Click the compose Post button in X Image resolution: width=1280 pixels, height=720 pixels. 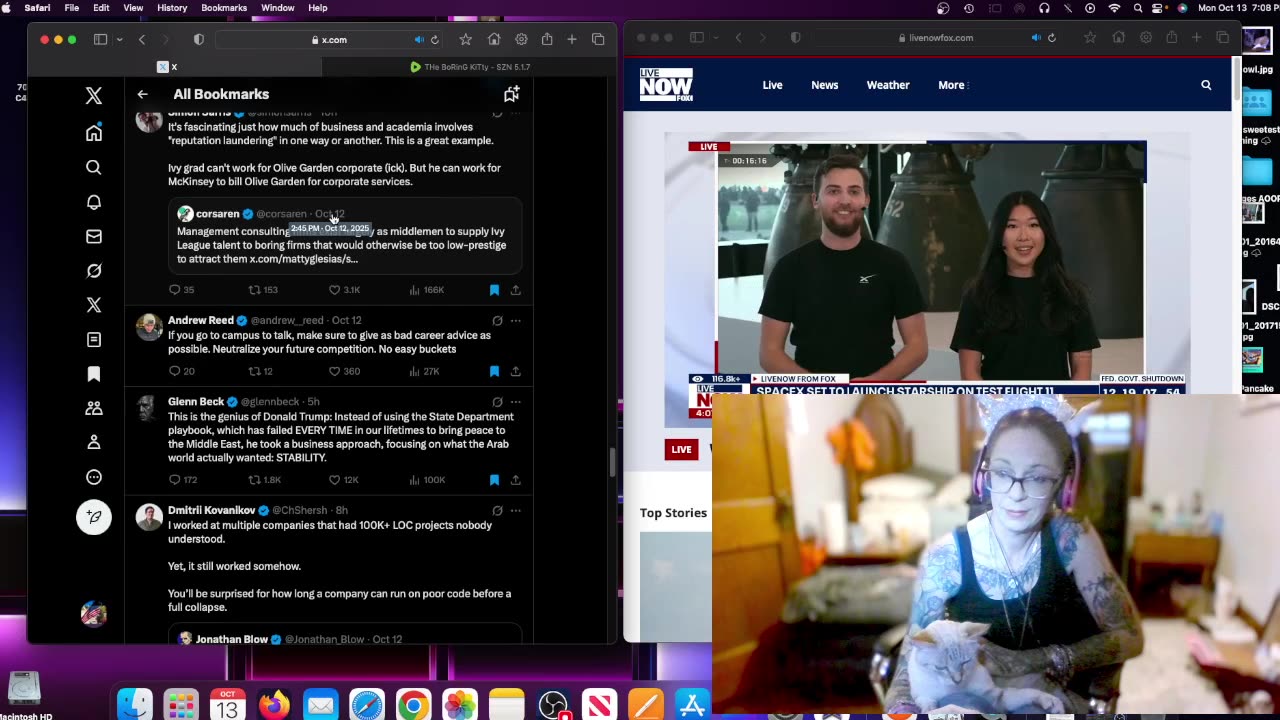click(94, 517)
